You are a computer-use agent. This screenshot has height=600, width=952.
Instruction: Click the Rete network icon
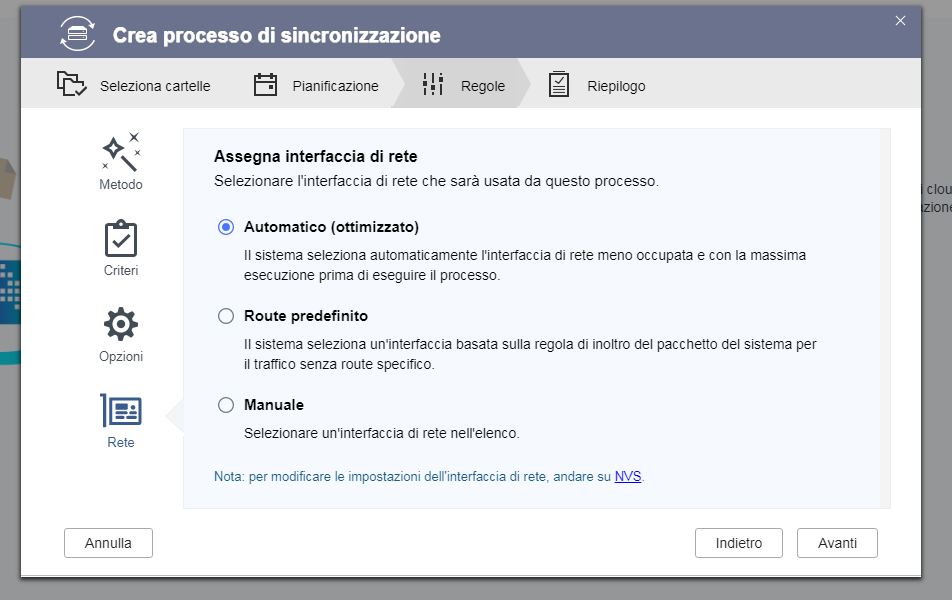point(121,410)
